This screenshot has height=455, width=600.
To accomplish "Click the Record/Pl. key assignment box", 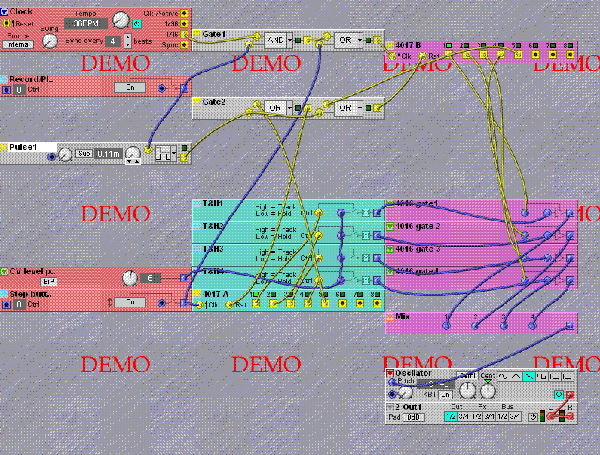I will 19,90.
